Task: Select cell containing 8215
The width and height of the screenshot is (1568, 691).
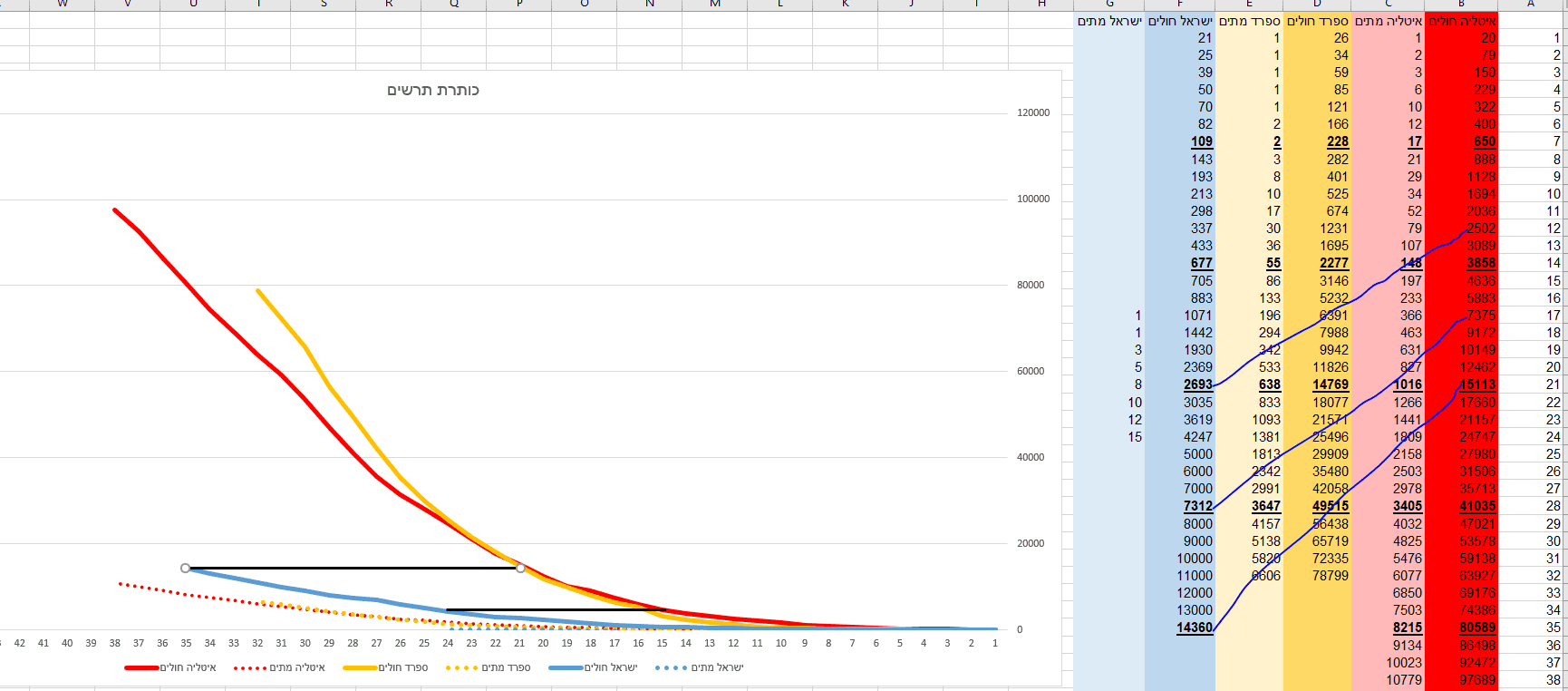Action: 1388,628
